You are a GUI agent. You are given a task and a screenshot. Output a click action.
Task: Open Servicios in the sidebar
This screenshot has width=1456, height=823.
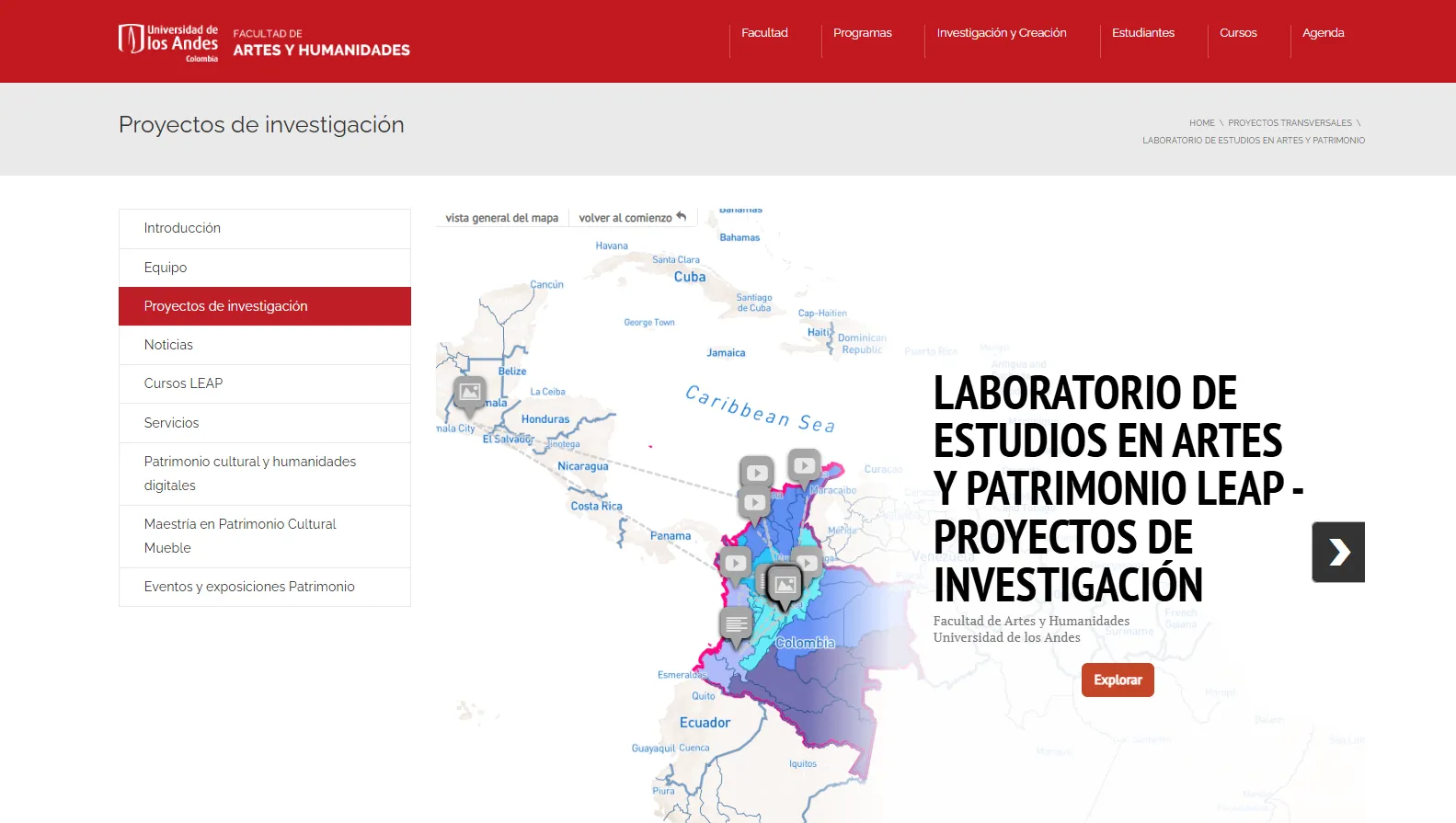(x=265, y=423)
